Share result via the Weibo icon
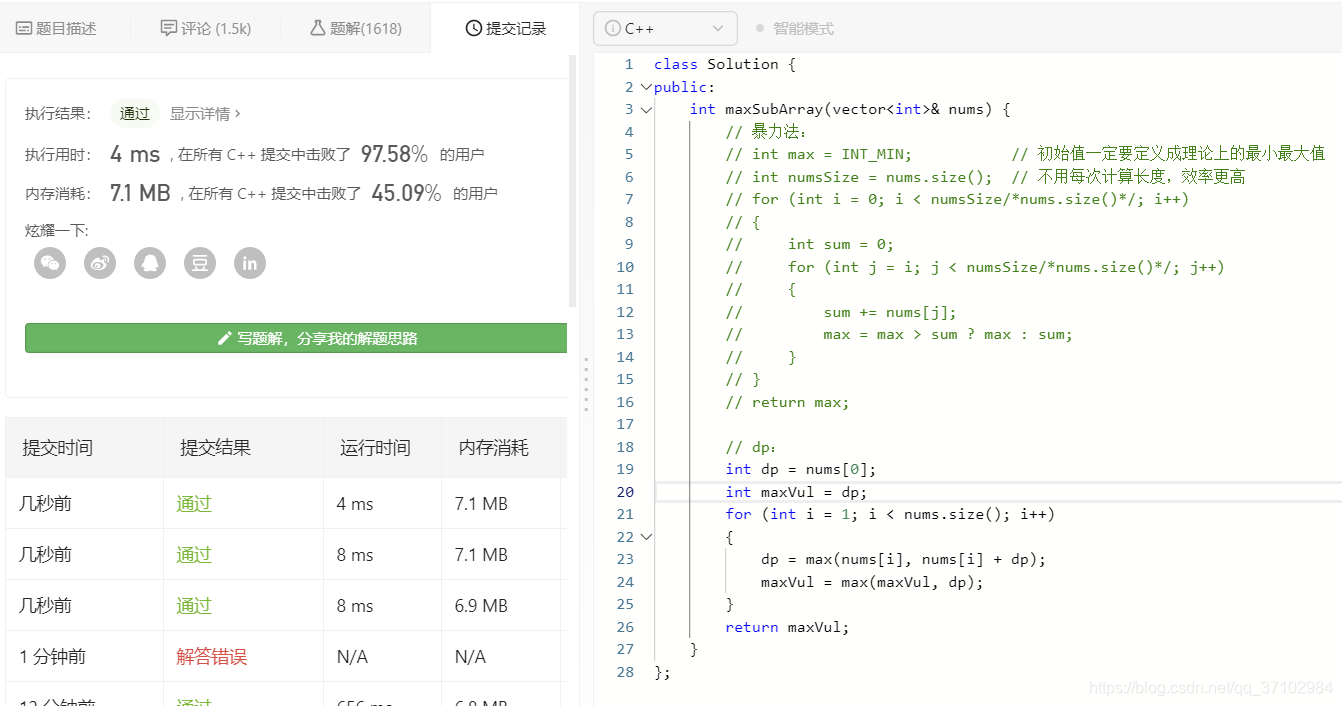The height and width of the screenshot is (706, 1342). tap(99, 263)
